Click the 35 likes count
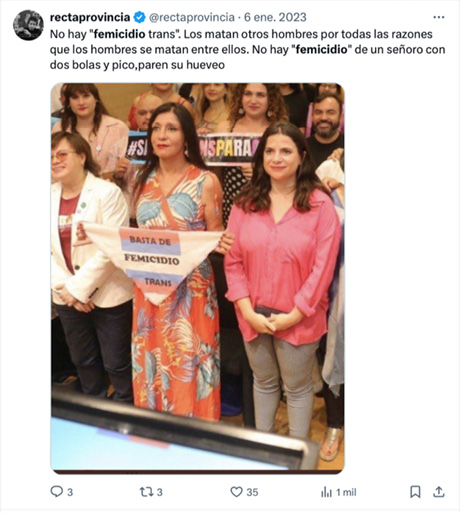The height and width of the screenshot is (513, 466). 252,492
